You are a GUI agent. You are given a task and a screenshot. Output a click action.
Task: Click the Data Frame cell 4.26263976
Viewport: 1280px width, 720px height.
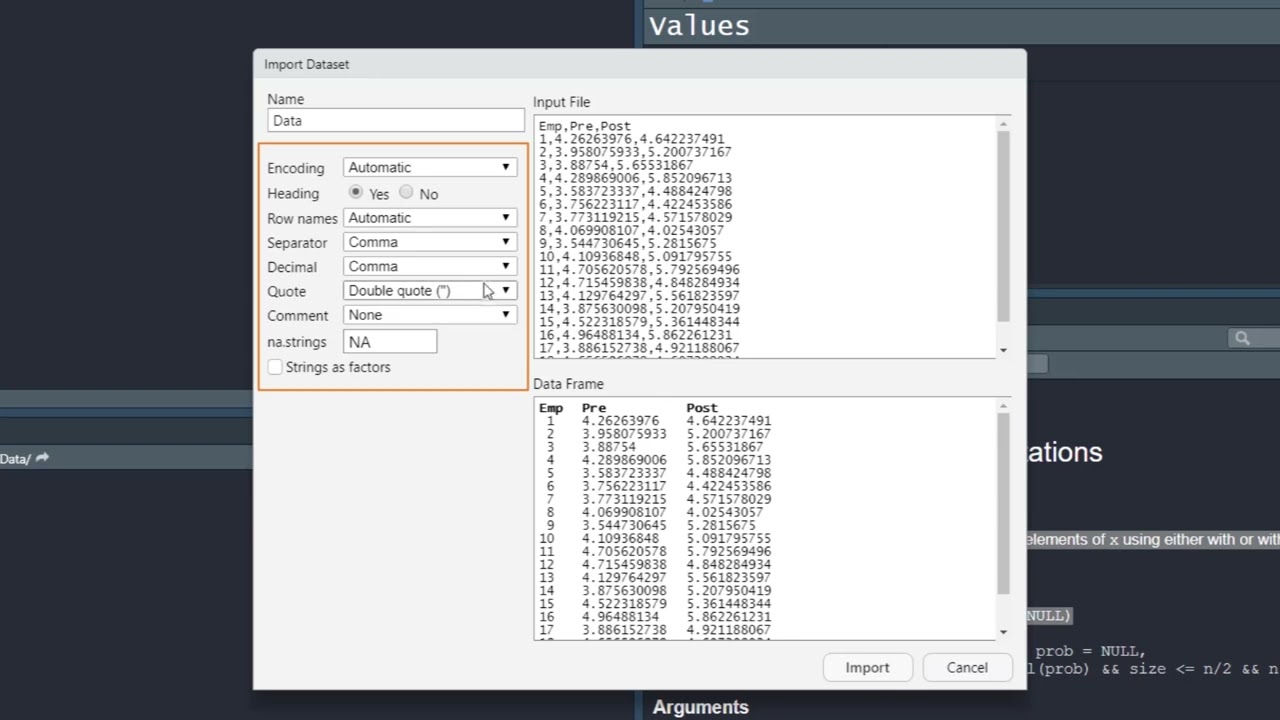coord(620,421)
